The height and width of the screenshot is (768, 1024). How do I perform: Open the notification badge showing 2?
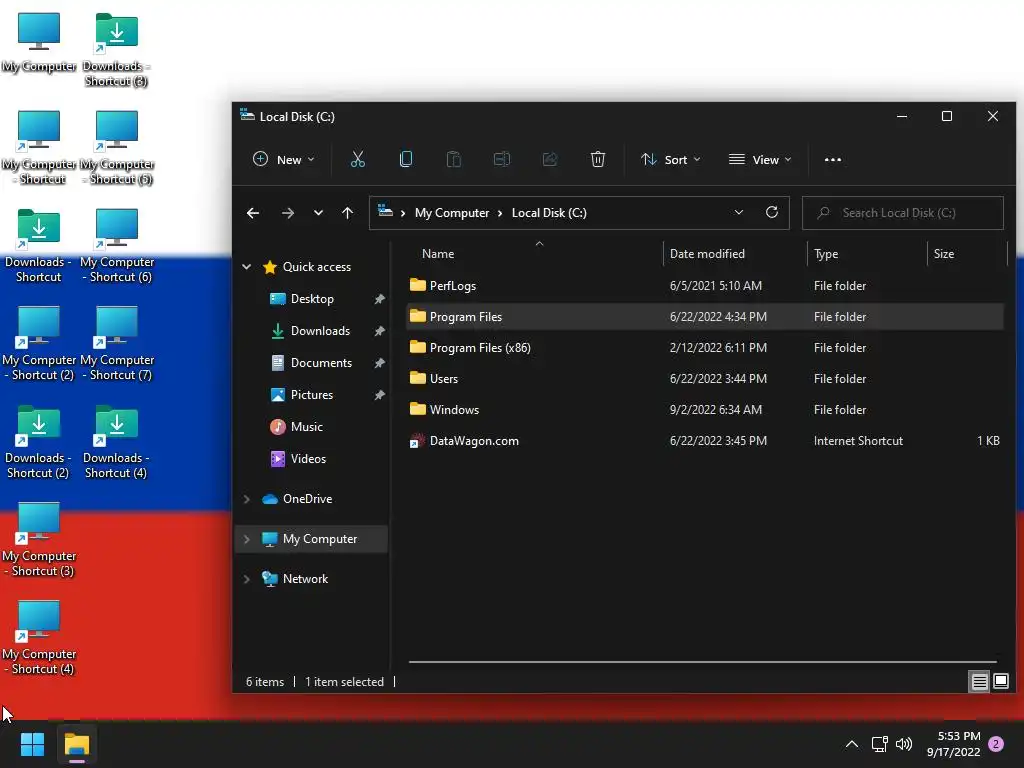click(x=996, y=744)
